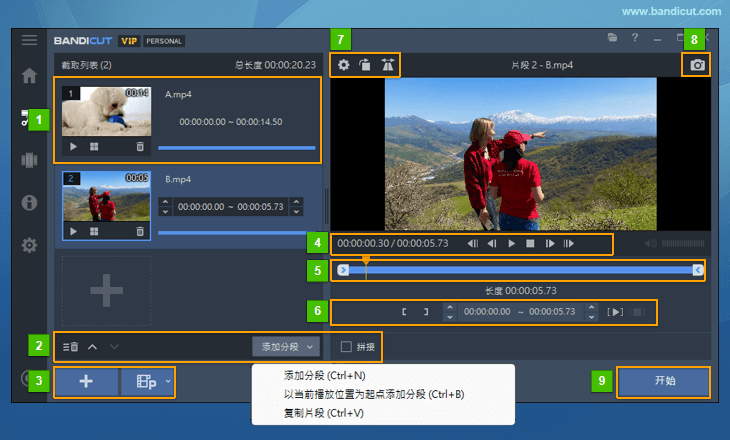Split the A.mp4 segment grid icon
The height and width of the screenshot is (440, 730).
coord(94,146)
